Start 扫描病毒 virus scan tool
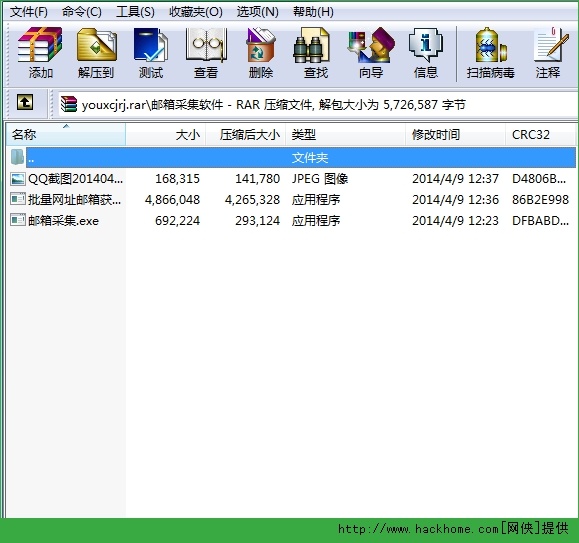The image size is (579, 543). tap(490, 53)
